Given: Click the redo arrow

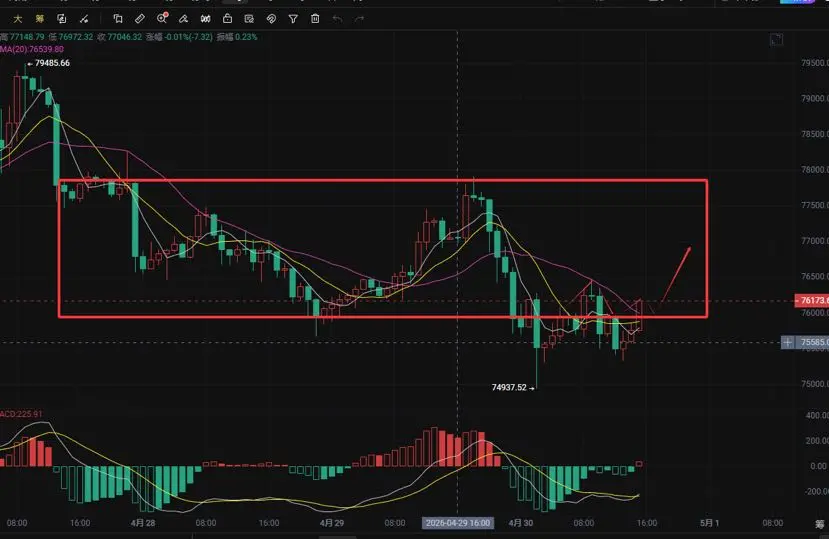Looking at the screenshot, I should click(x=360, y=19).
